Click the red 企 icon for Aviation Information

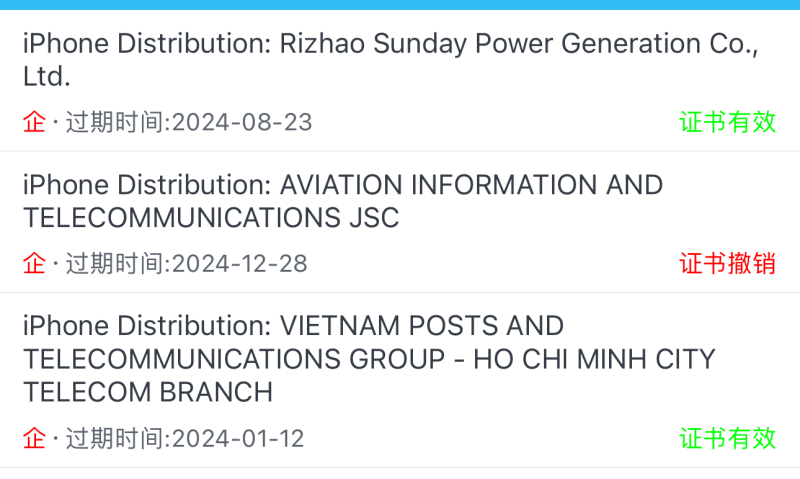[34, 264]
